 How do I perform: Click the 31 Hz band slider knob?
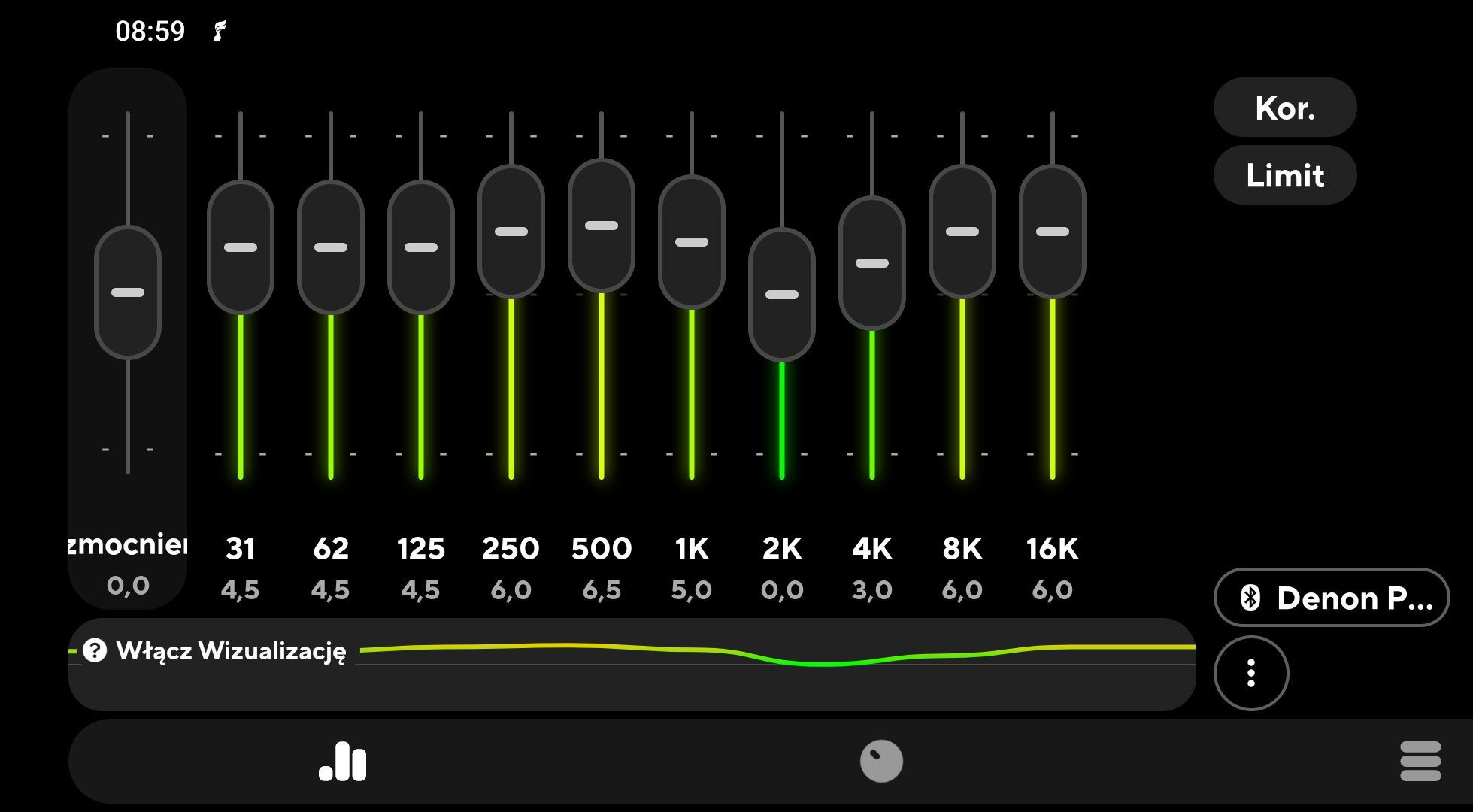[x=241, y=247]
